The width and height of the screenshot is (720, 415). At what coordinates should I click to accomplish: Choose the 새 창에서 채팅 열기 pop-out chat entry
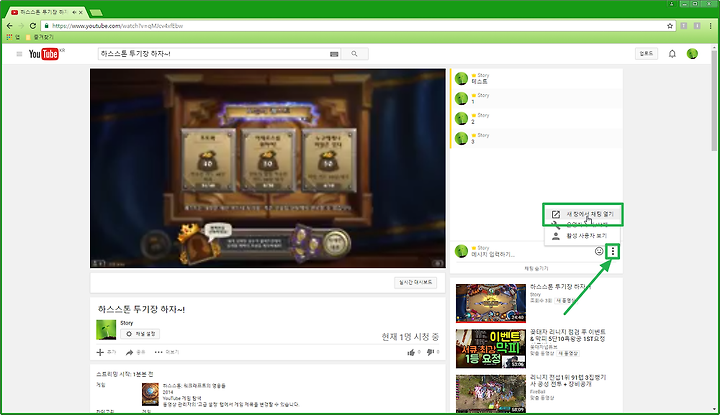[583, 214]
